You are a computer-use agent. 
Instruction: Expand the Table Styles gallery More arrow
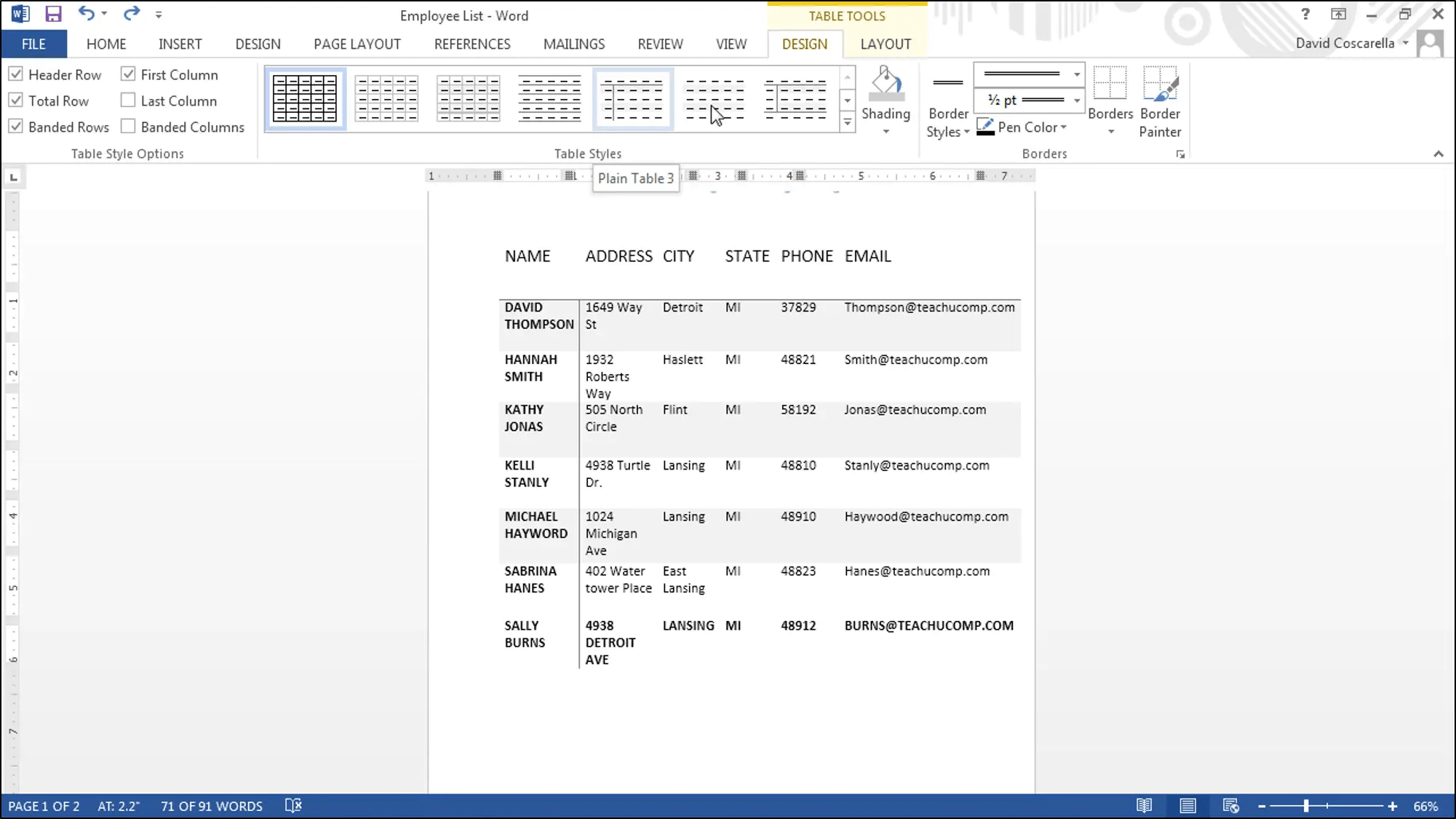click(x=847, y=123)
